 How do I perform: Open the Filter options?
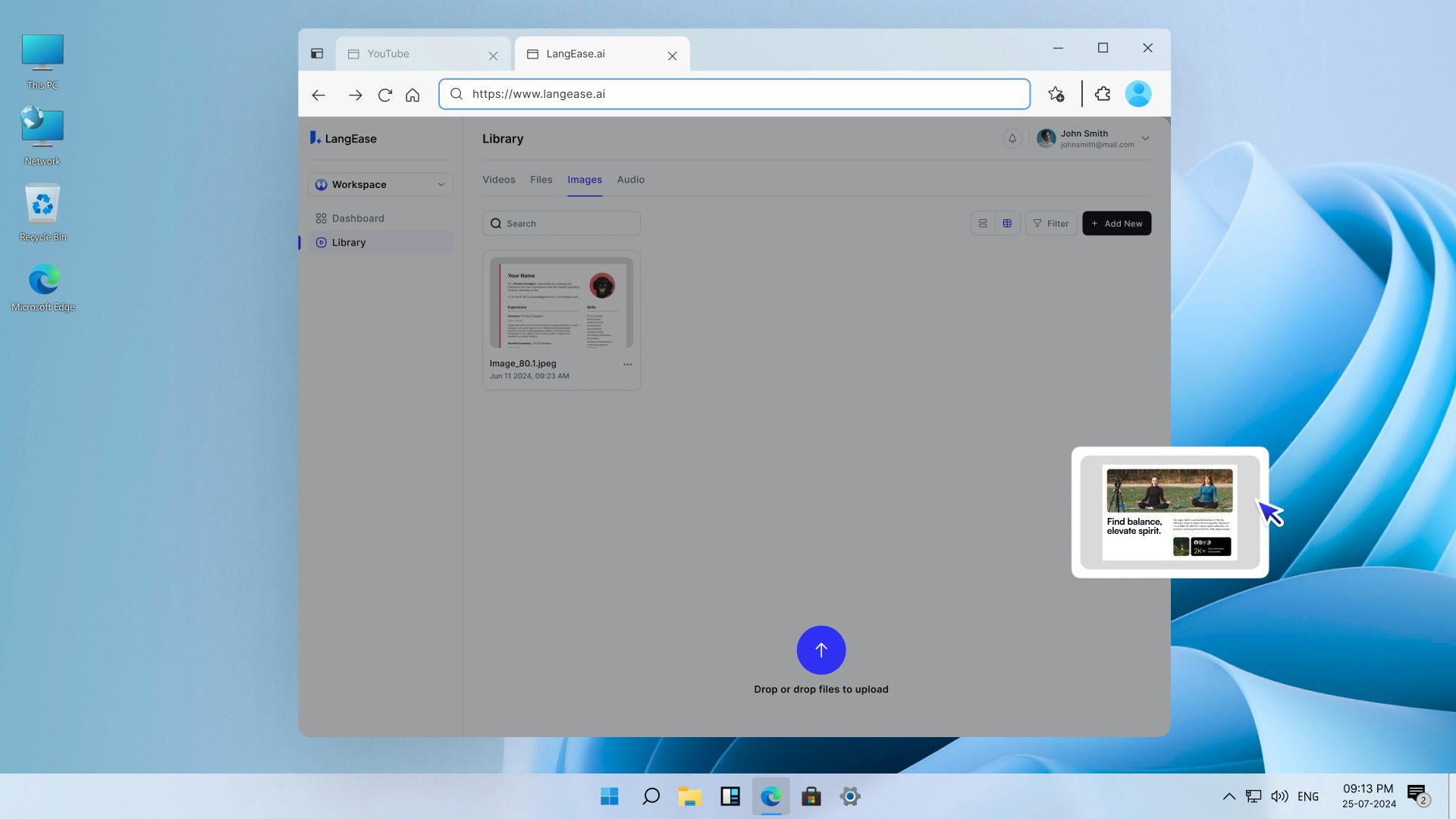1051,224
